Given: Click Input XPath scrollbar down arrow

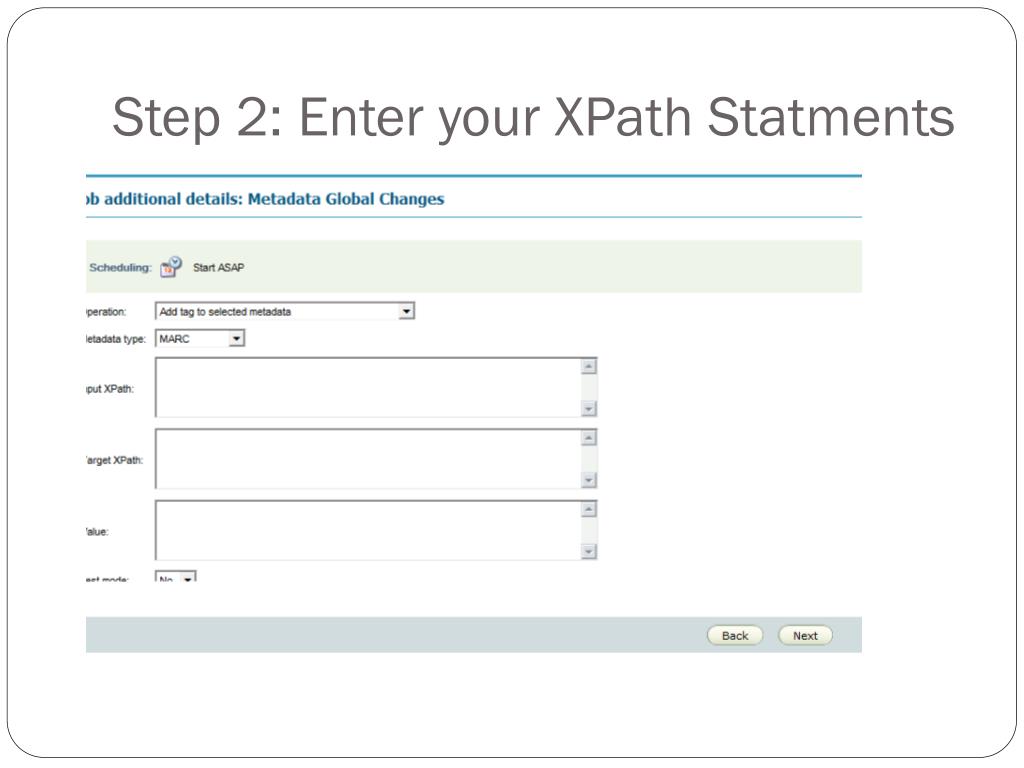Looking at the screenshot, I should (588, 409).
